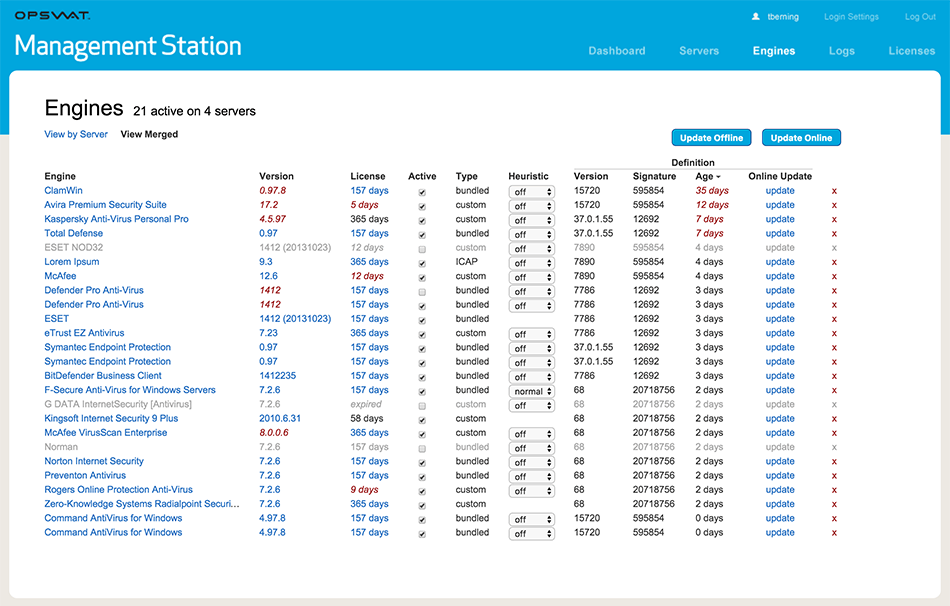Click the grey x for Norman row
The width and height of the screenshot is (950, 606).
coord(834,448)
